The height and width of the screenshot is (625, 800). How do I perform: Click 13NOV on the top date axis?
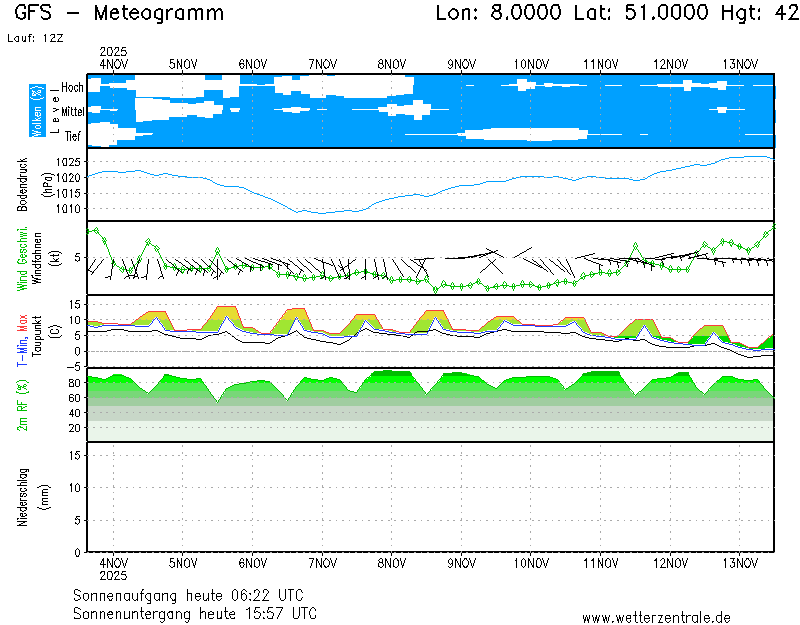pyautogui.click(x=739, y=64)
